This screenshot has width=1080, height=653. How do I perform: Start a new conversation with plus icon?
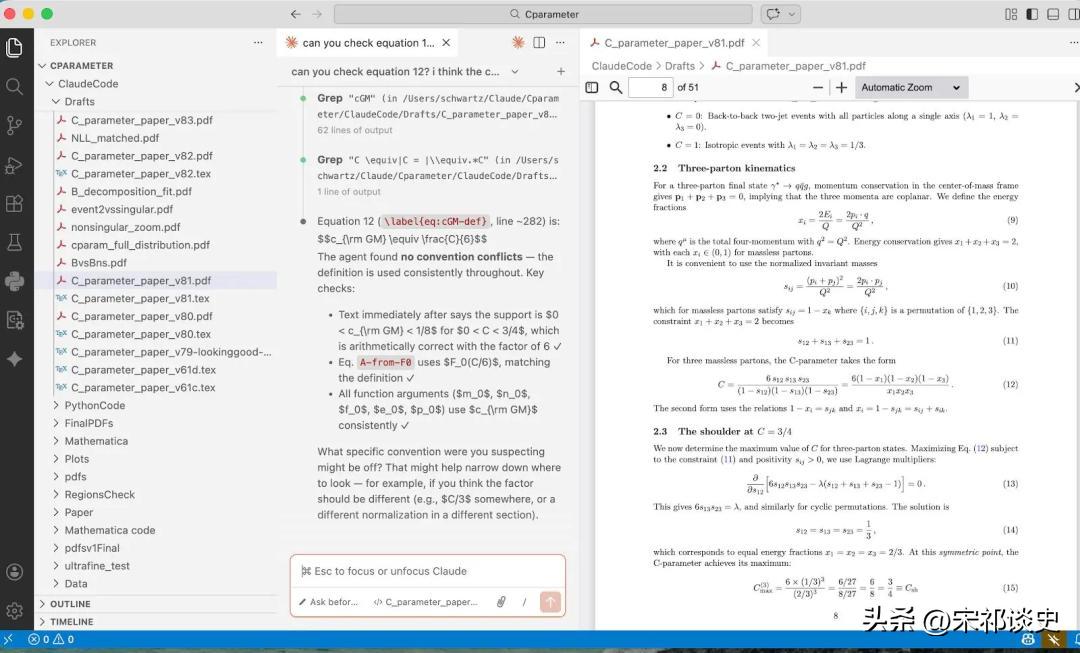point(561,72)
